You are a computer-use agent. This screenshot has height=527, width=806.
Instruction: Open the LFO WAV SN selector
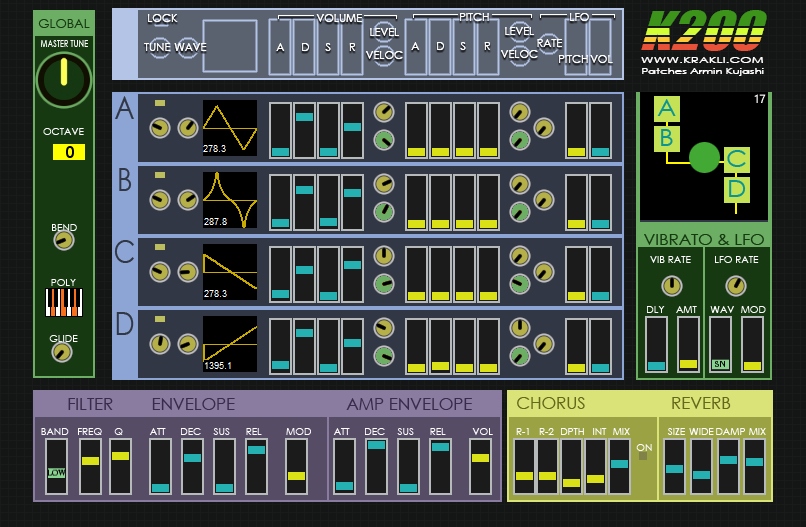pos(720,364)
